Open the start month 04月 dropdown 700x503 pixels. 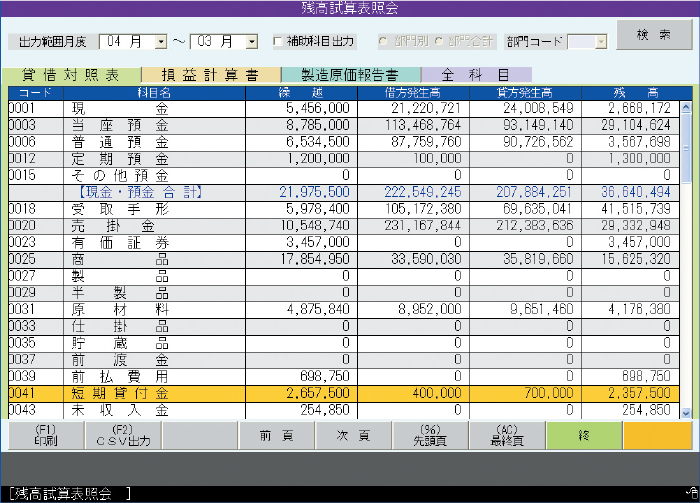coord(161,42)
